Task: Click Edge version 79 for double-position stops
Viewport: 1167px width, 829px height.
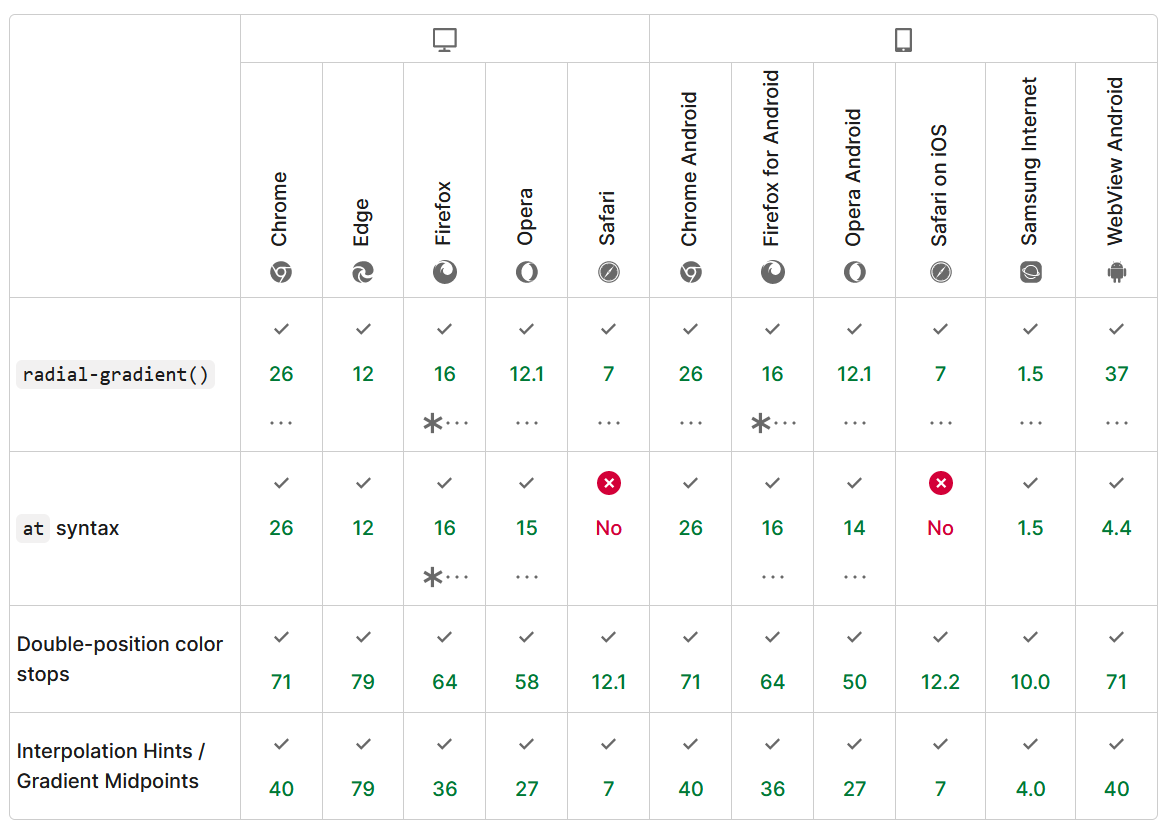Action: point(363,682)
